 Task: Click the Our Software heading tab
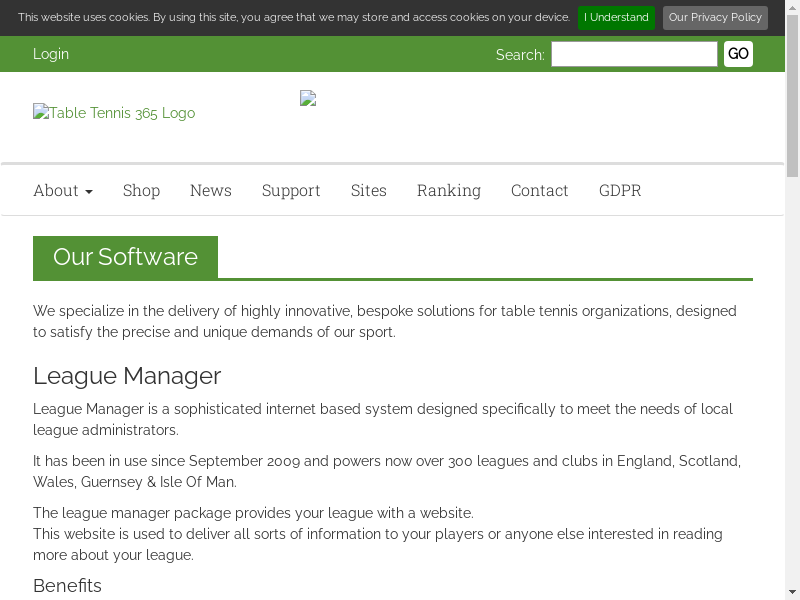(x=125, y=257)
